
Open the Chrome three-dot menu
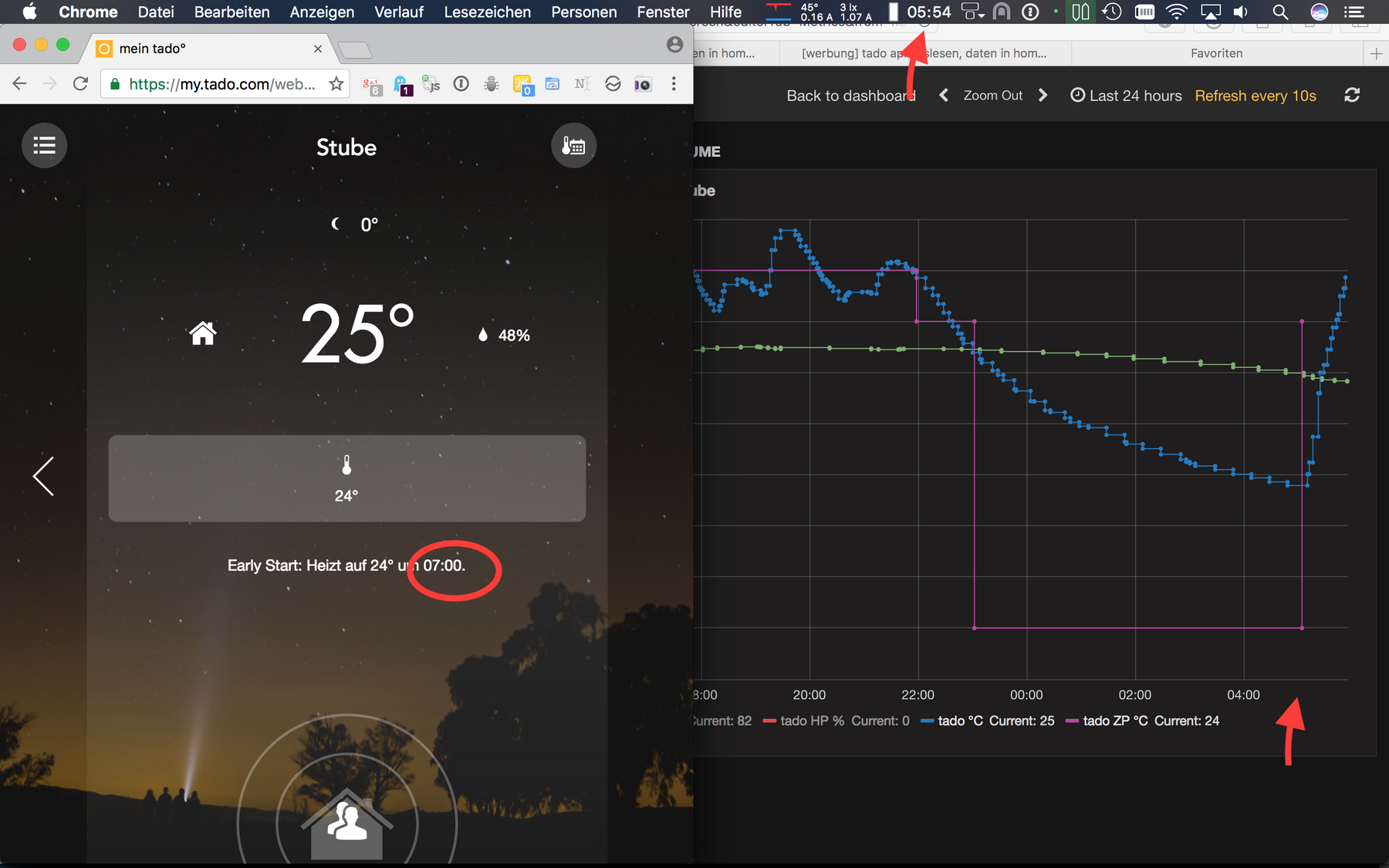tap(674, 83)
